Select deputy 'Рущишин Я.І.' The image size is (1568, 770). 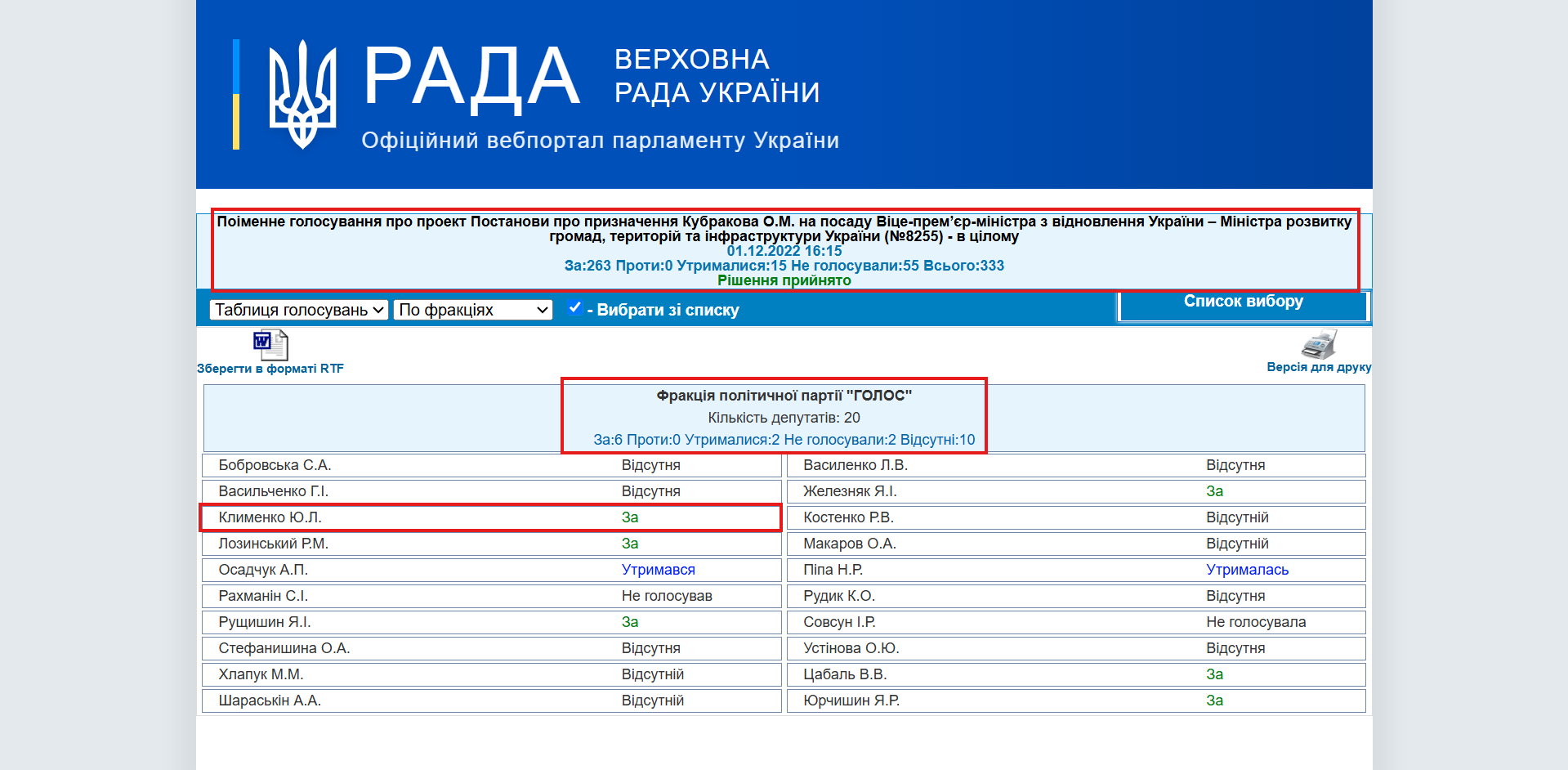[x=265, y=622]
